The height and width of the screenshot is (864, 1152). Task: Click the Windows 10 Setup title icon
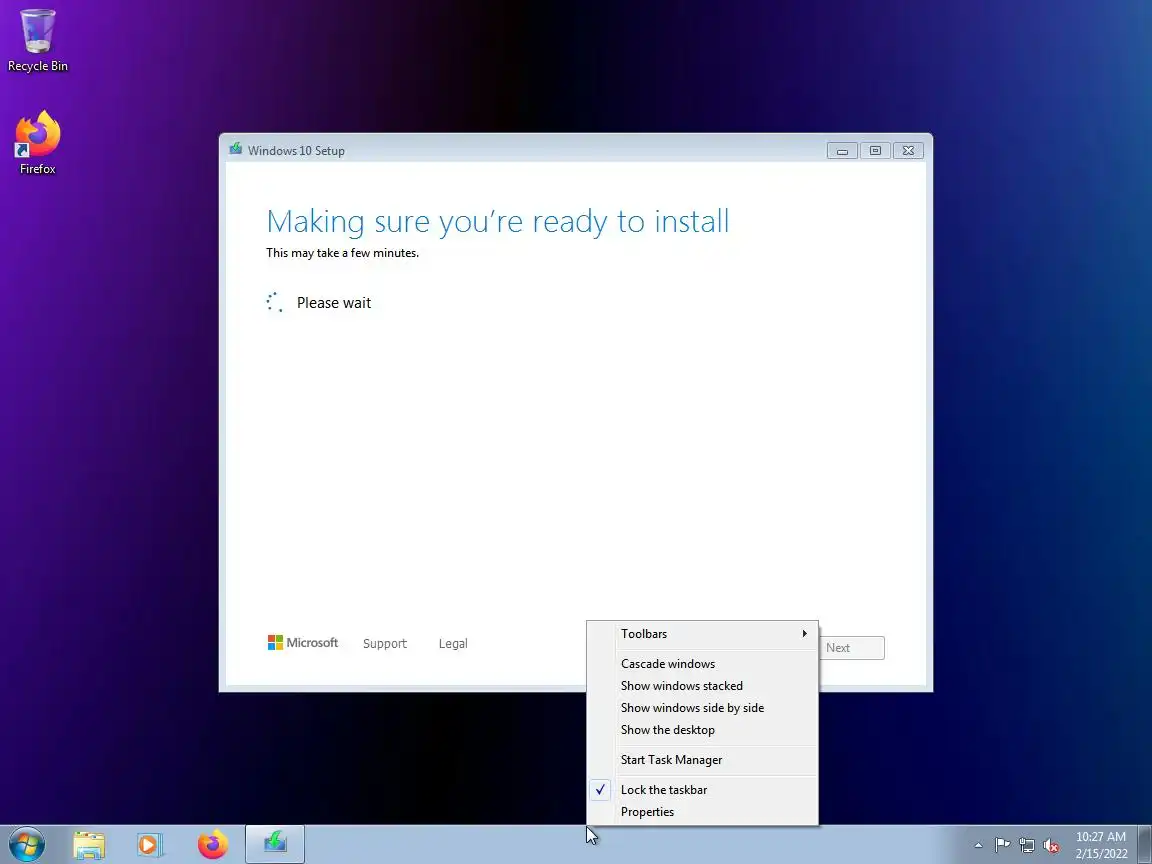coord(236,149)
